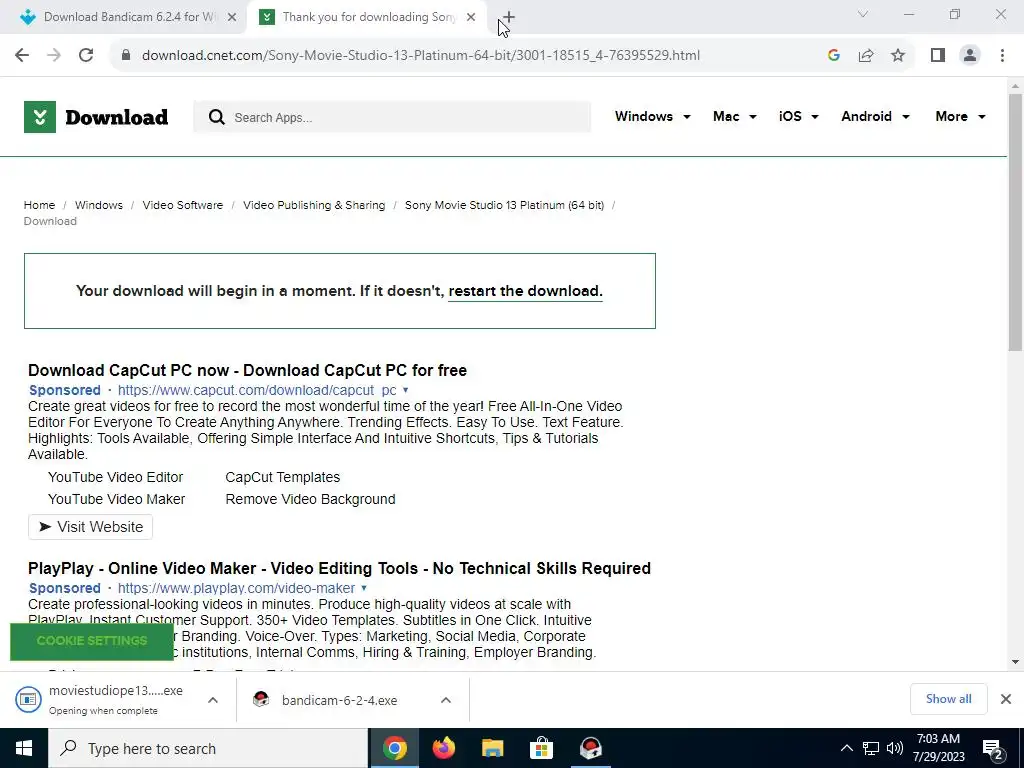
Task: Open Sony Movie Studio 13 Platinum breadcrumb
Action: (504, 205)
